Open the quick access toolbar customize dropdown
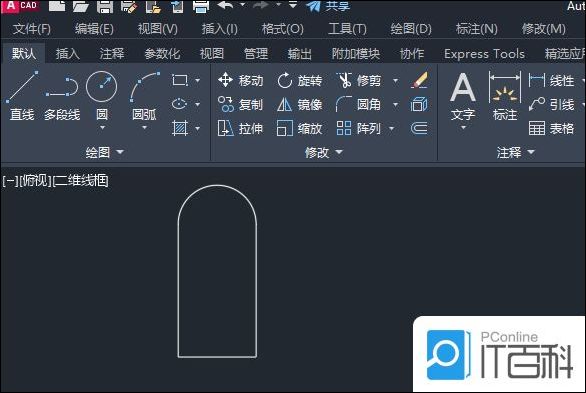 click(x=293, y=5)
